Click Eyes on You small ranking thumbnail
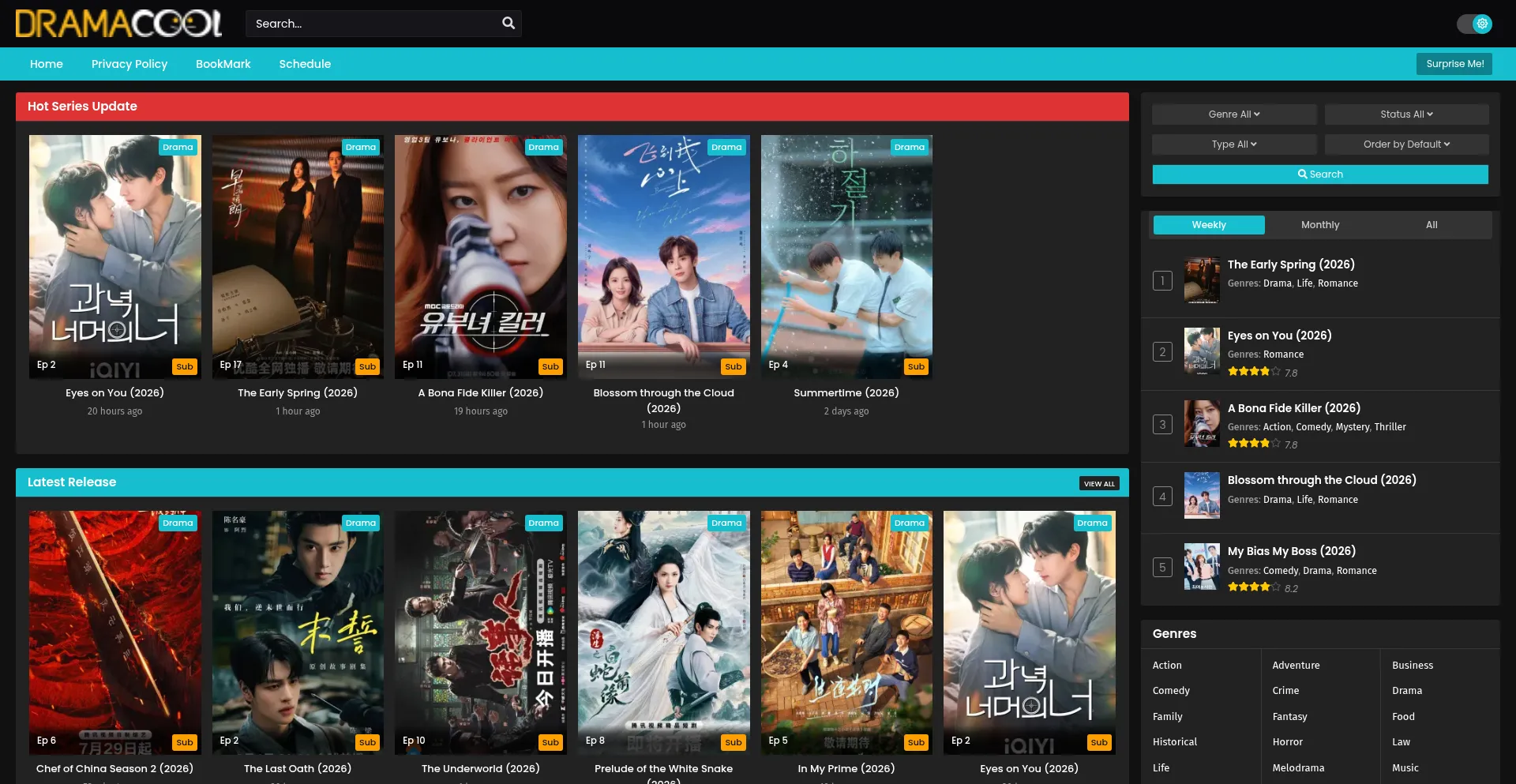1516x784 pixels. click(1202, 351)
